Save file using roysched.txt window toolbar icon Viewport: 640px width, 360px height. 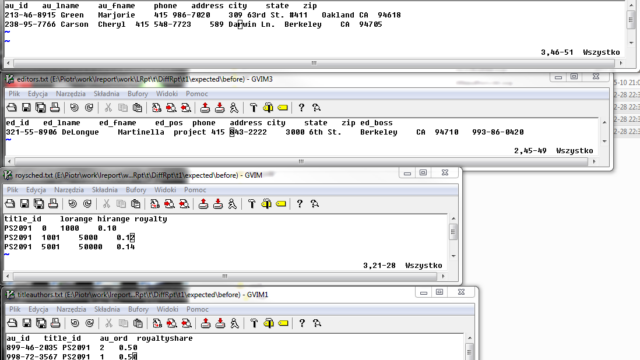click(x=24, y=204)
